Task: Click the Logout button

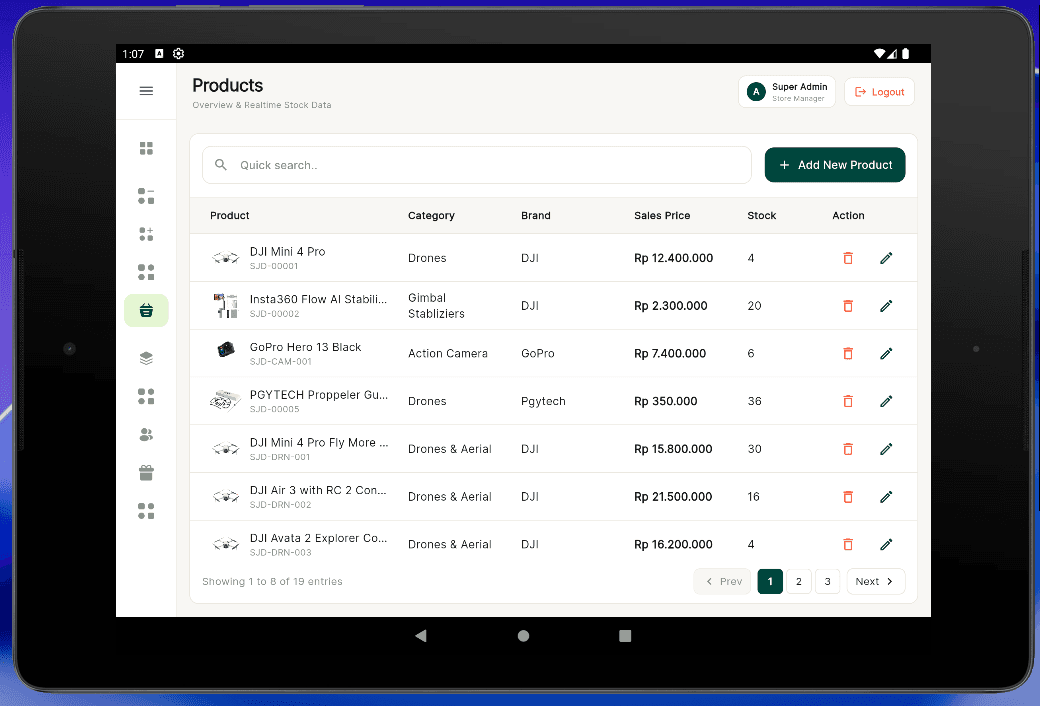Action: (879, 92)
